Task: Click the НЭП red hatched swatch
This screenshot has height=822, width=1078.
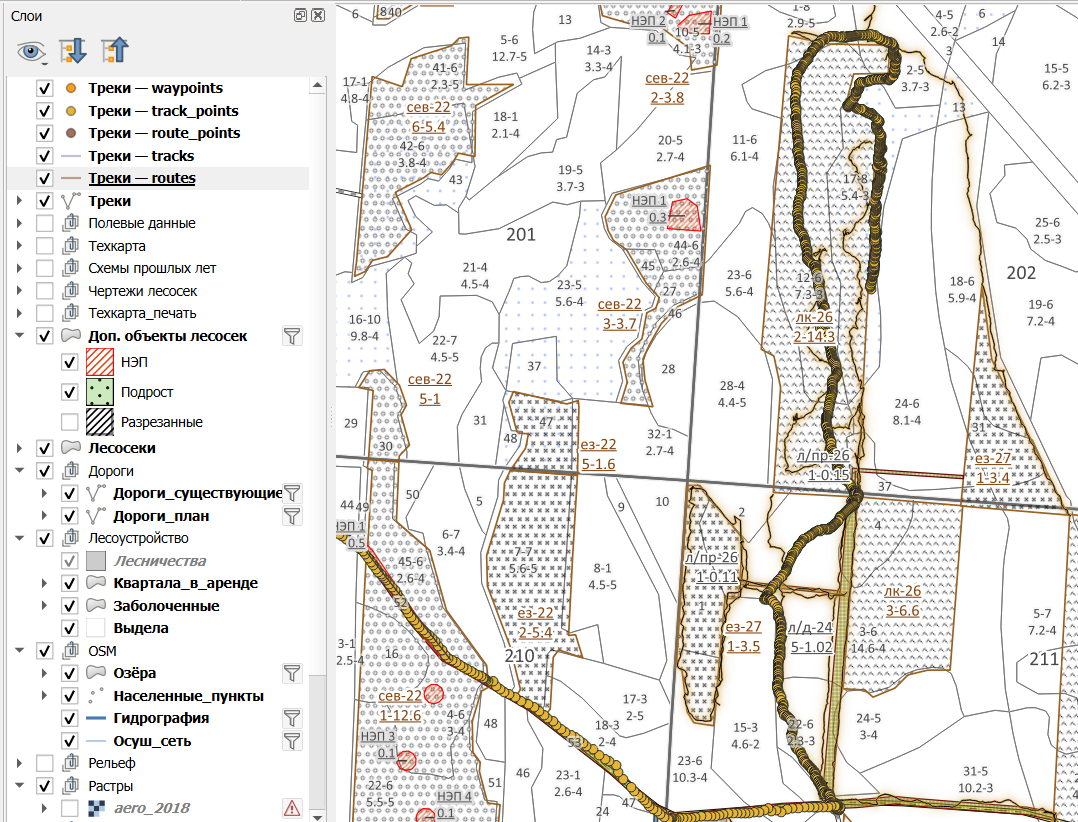Action: point(100,362)
